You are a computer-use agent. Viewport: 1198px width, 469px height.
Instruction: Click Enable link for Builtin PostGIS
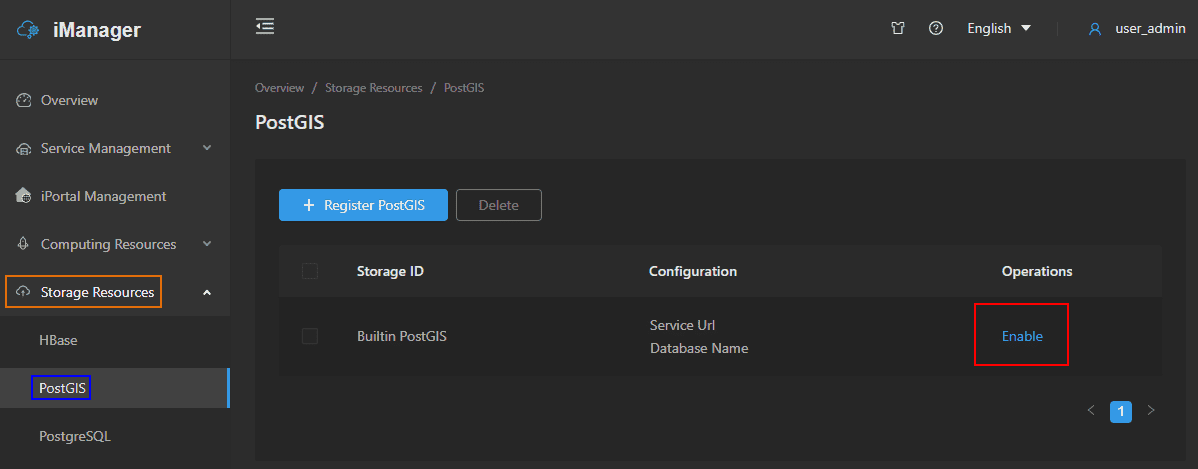[x=1022, y=336]
